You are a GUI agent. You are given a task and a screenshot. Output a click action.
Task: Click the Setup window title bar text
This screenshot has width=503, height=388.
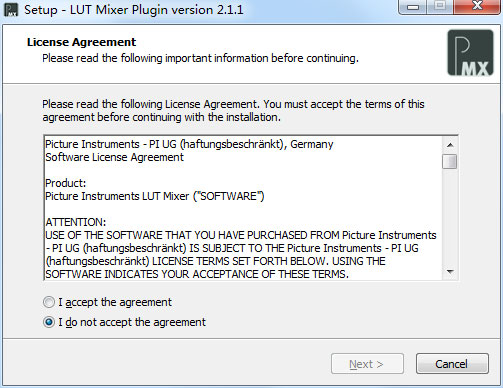tap(134, 10)
